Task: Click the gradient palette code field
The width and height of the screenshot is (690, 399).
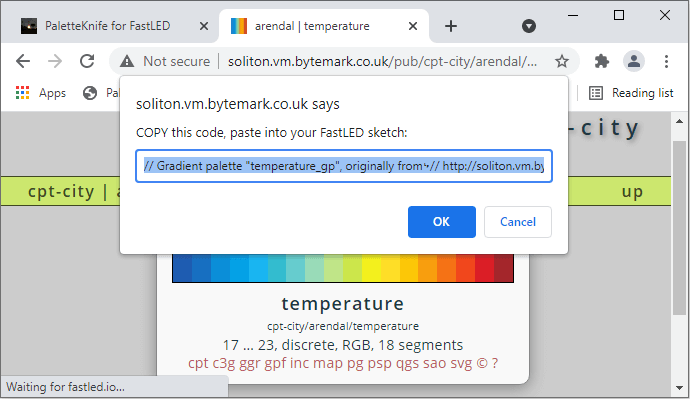Action: tap(344, 166)
